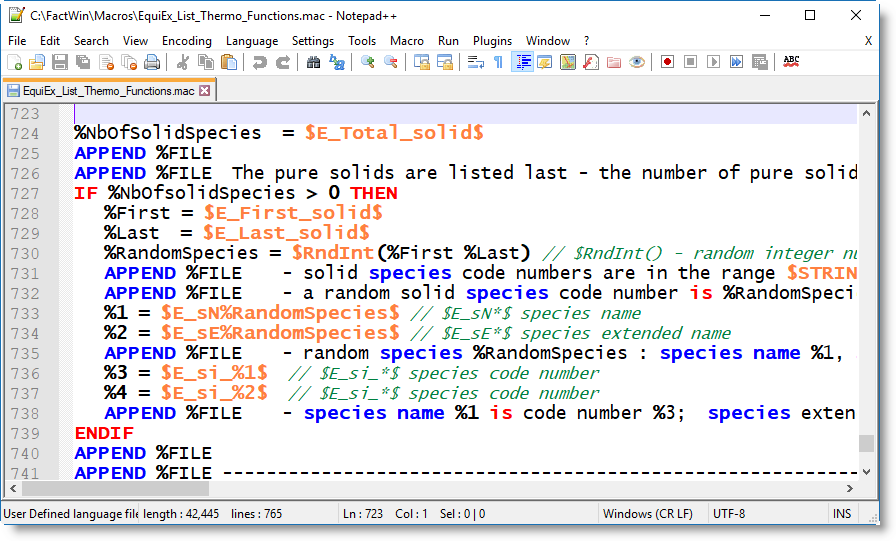
Task: Open the Search menu
Action: [91, 41]
